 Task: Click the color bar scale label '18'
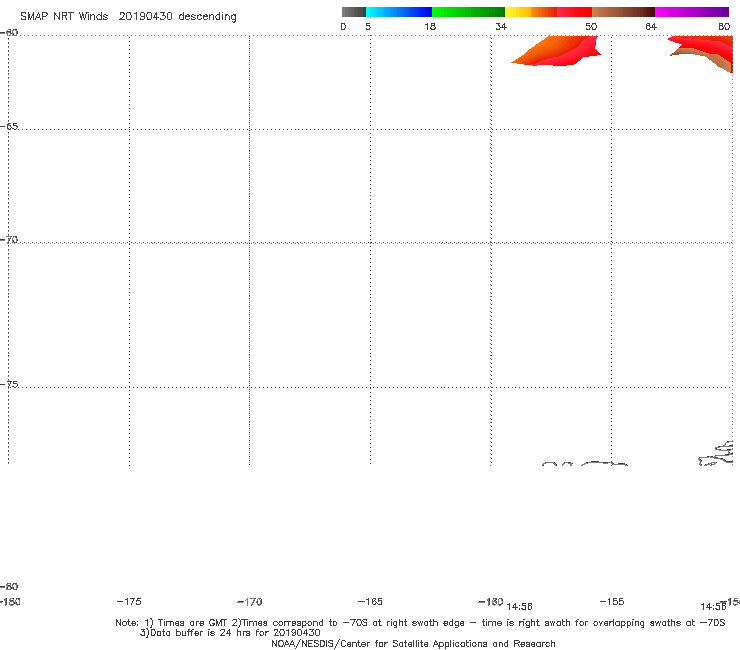coord(430,26)
